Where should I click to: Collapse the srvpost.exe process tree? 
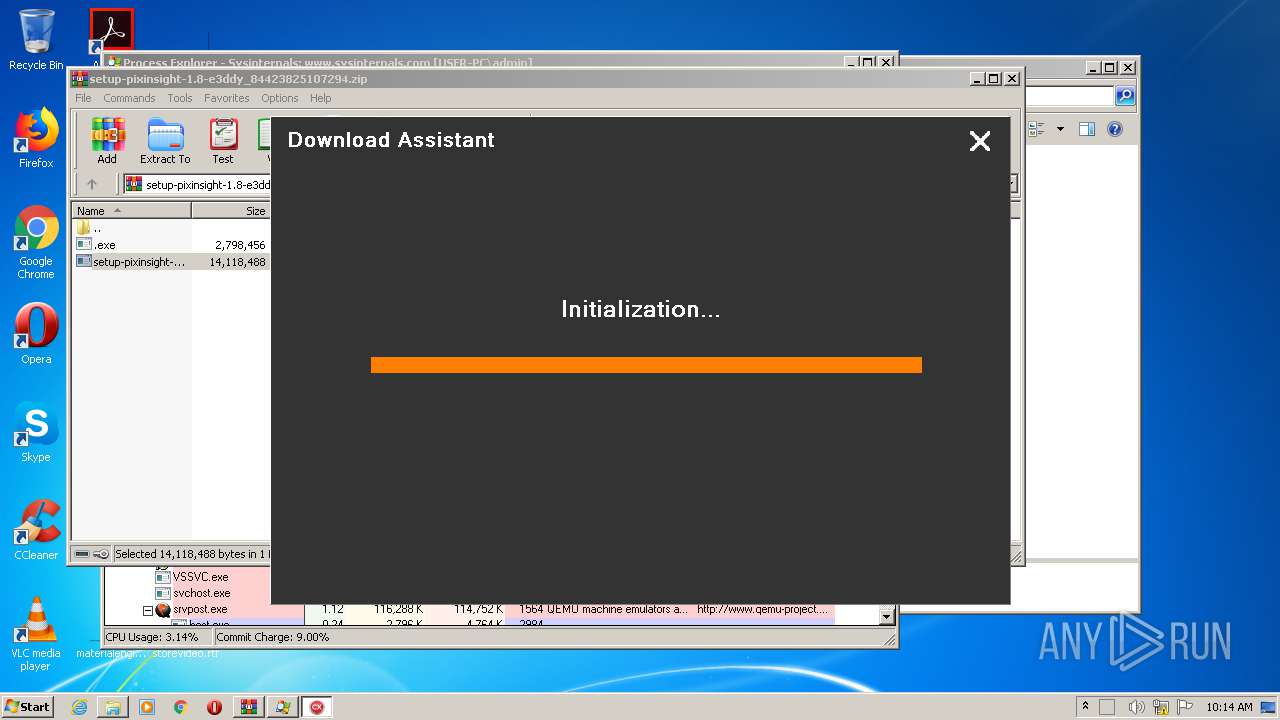(147, 610)
